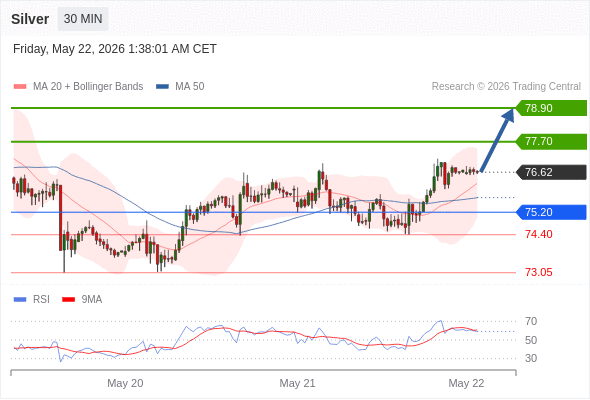Click the RSI 50 level label
This screenshot has width=590, height=400.
point(531,340)
